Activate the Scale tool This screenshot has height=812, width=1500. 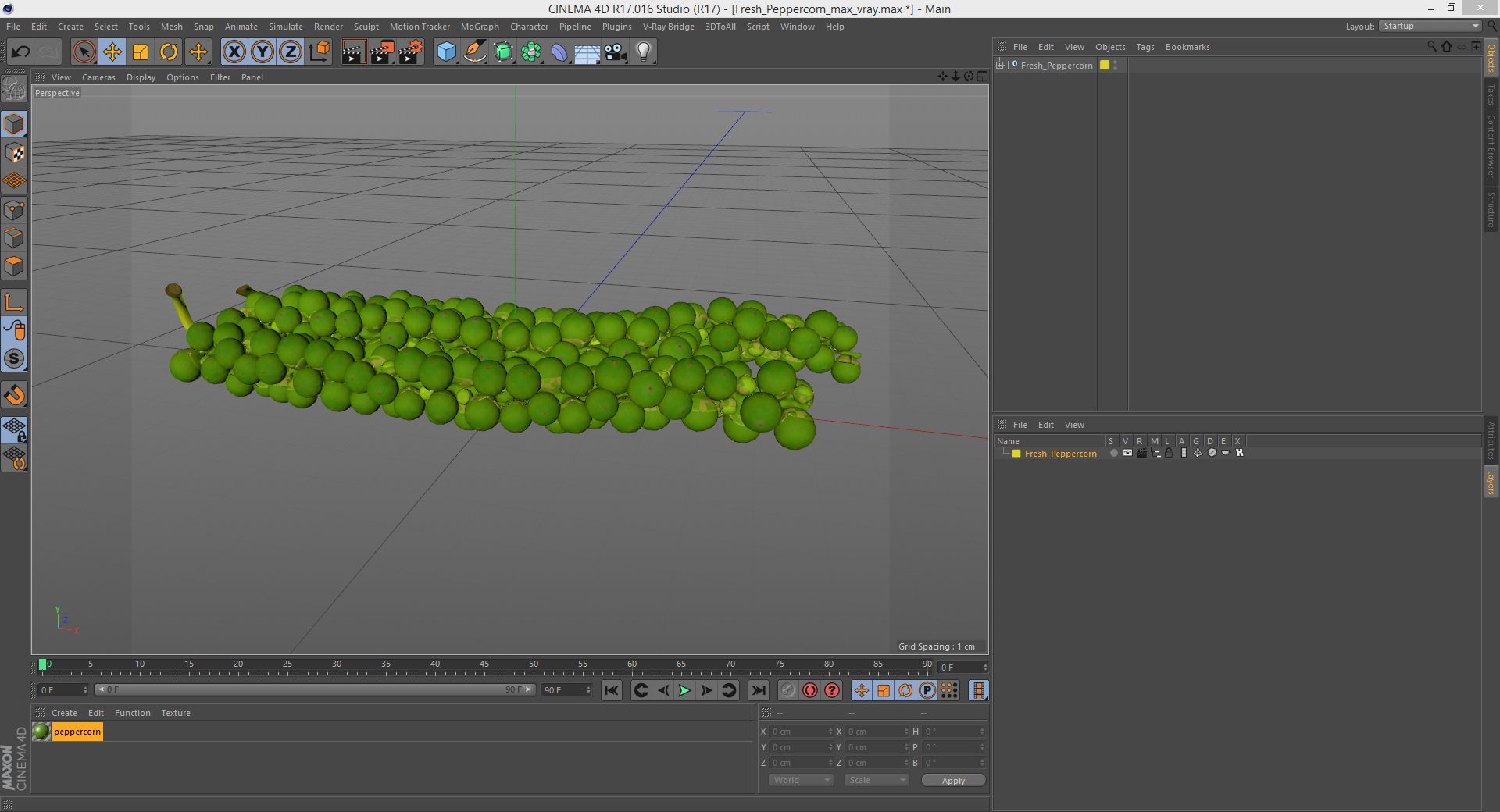[141, 52]
